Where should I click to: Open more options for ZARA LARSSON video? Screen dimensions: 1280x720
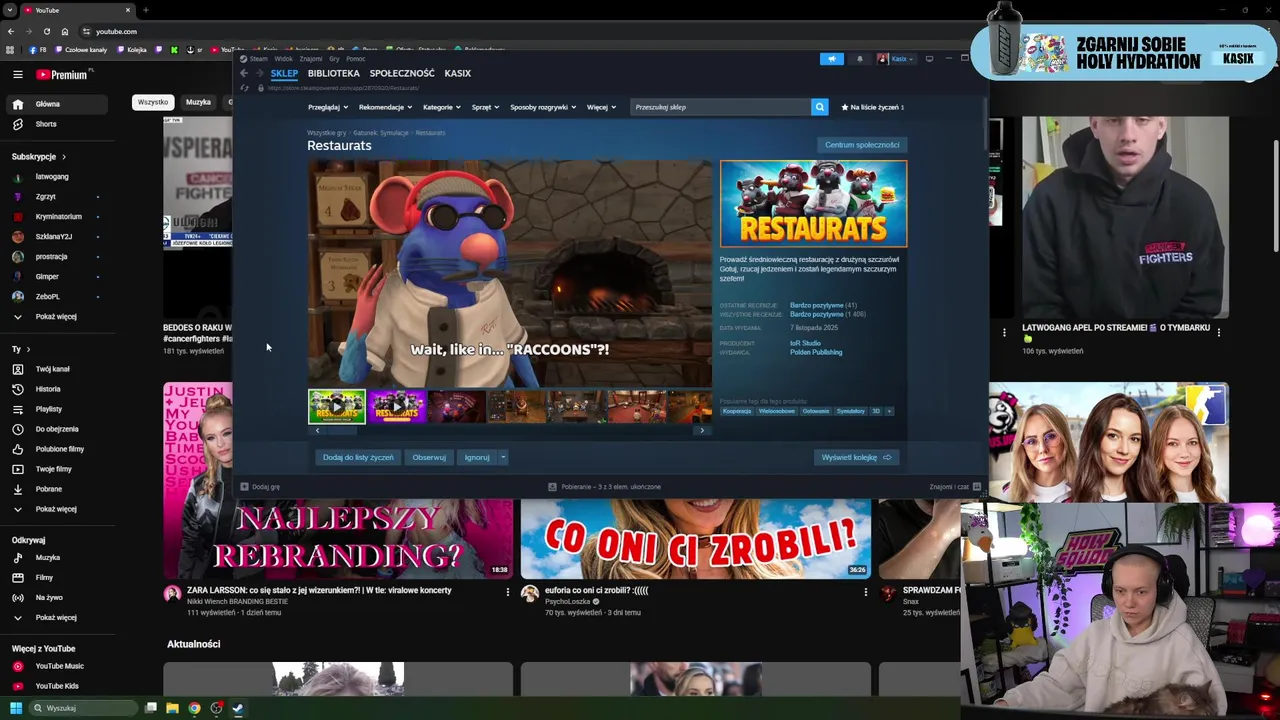click(x=508, y=592)
